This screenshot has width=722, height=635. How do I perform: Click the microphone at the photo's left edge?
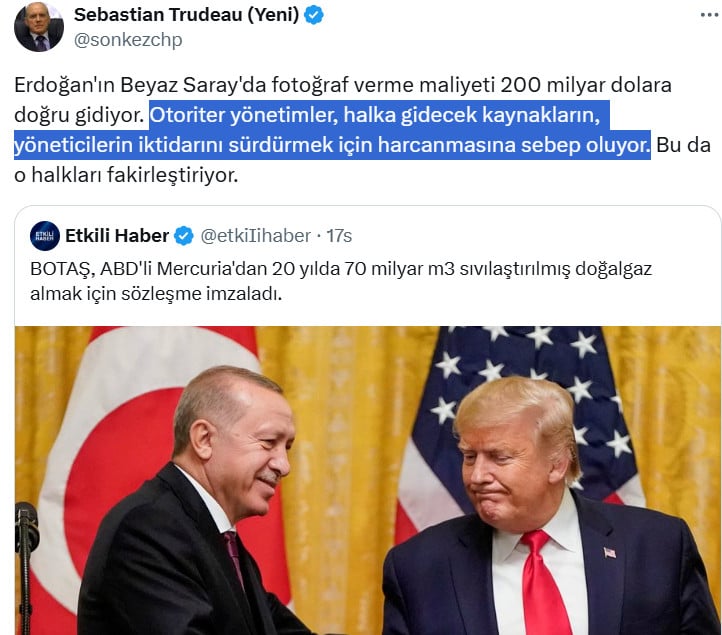click(25, 567)
